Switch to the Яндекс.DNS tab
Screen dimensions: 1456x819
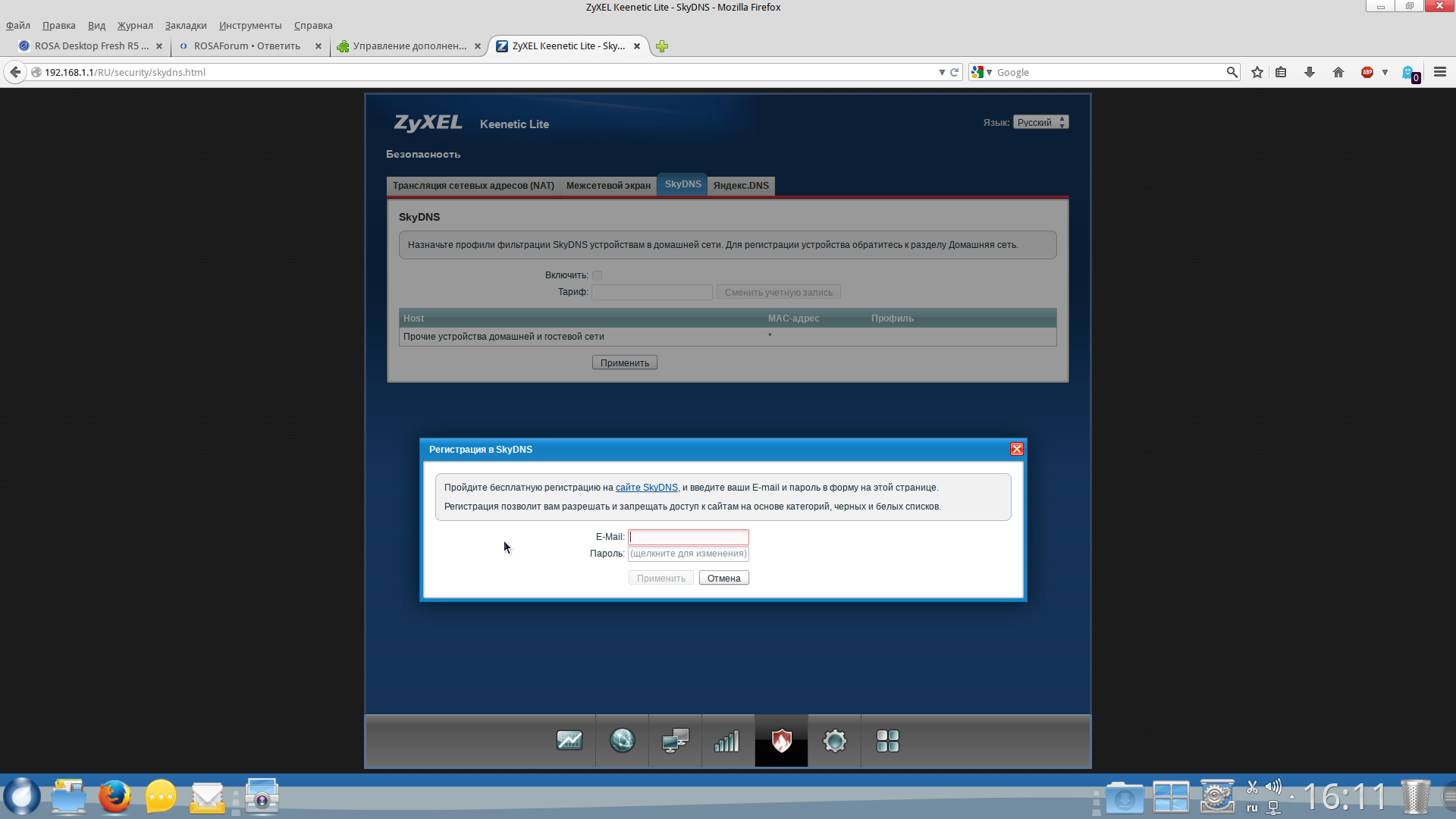pyautogui.click(x=740, y=186)
